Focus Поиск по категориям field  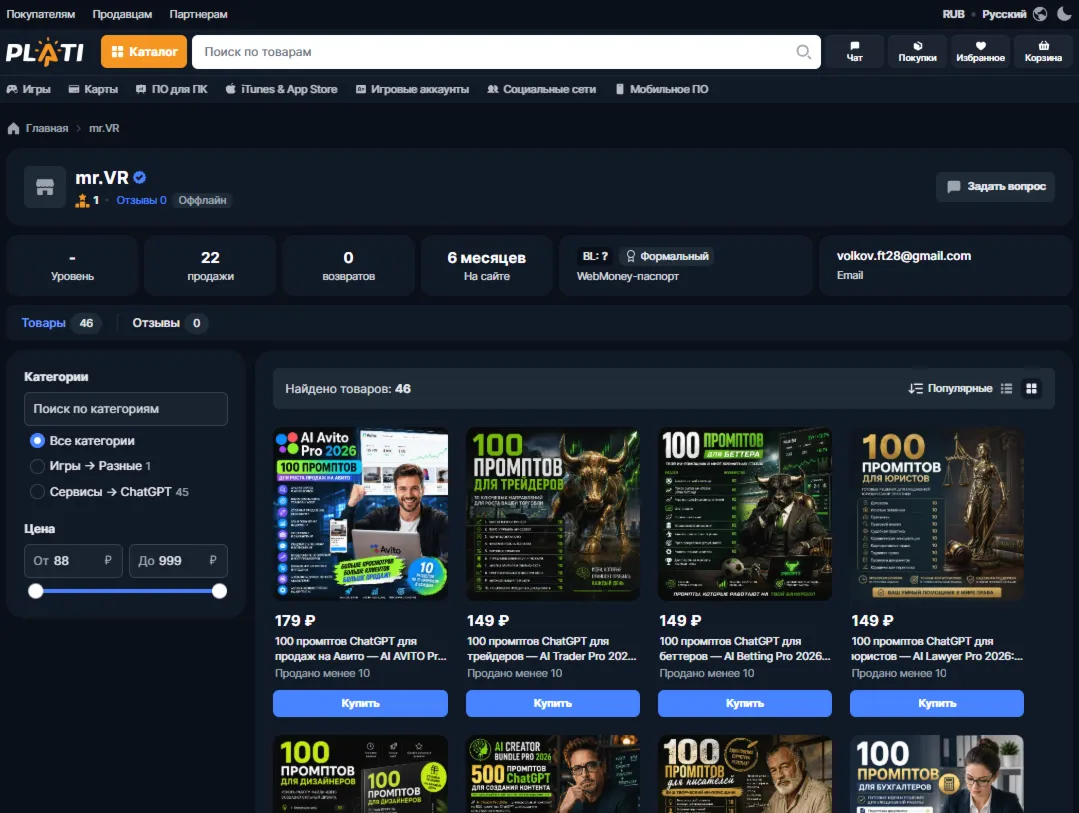point(126,409)
